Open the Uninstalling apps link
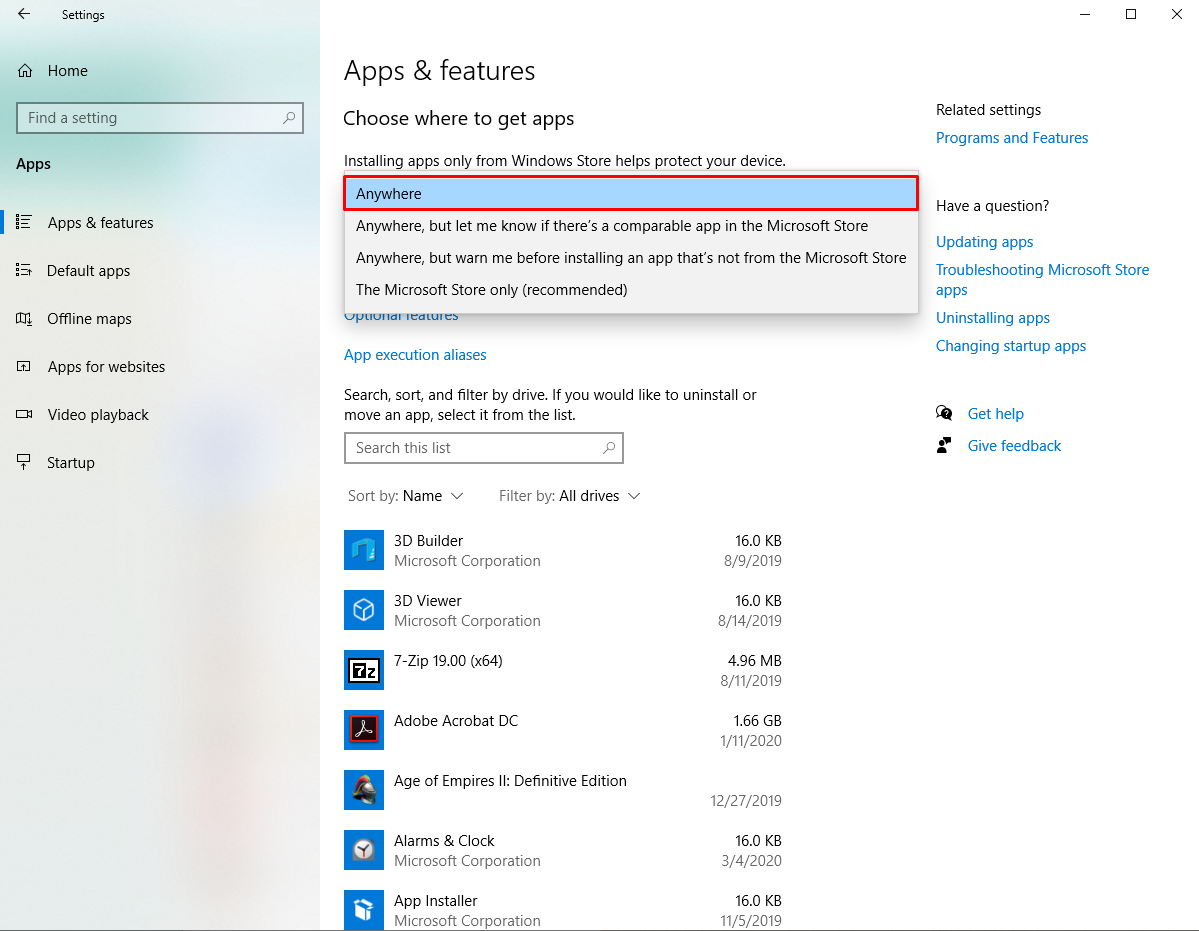 (993, 318)
